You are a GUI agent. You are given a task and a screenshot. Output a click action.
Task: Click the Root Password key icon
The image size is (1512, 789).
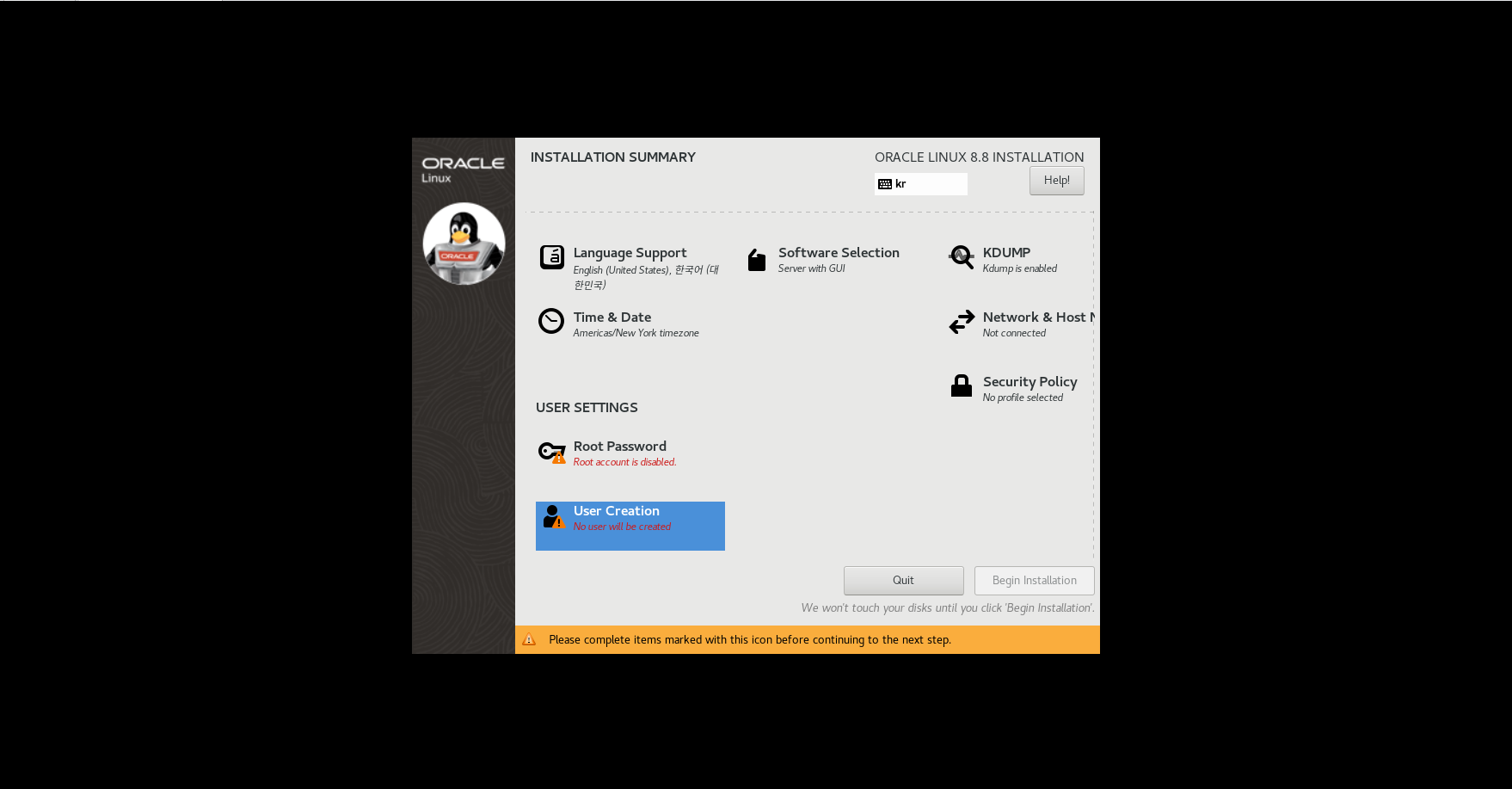click(552, 452)
